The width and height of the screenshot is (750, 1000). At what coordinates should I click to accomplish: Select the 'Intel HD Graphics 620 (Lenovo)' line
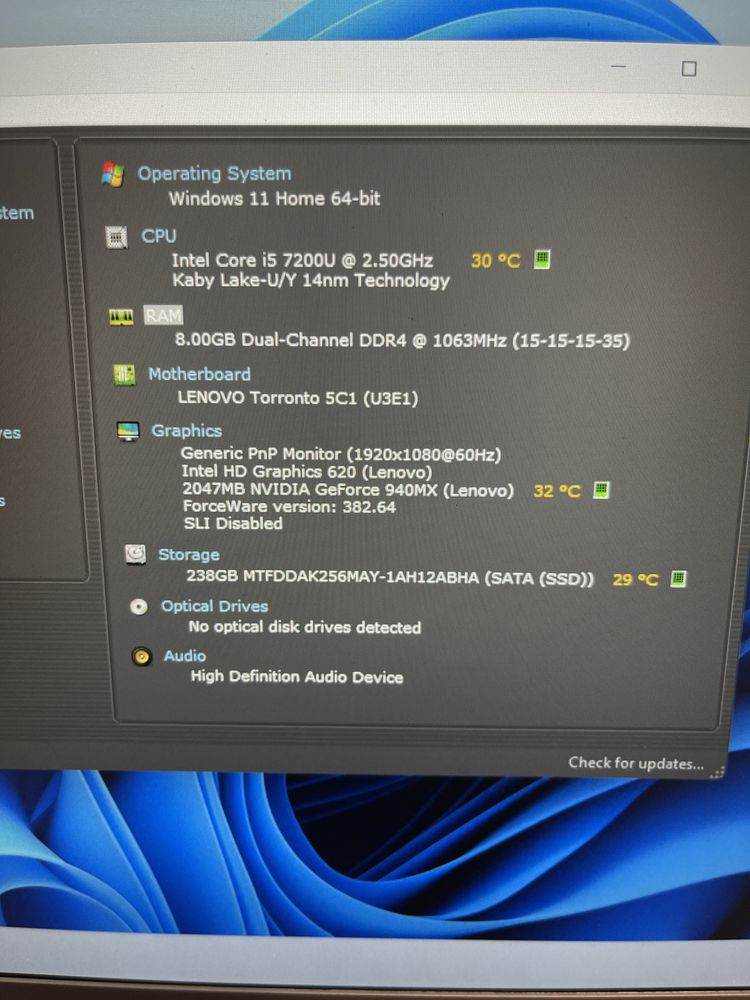tap(307, 472)
